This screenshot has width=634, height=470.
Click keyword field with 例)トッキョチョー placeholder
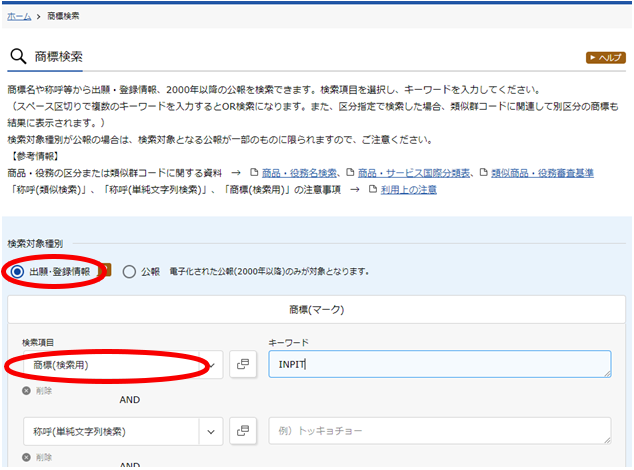point(440,431)
